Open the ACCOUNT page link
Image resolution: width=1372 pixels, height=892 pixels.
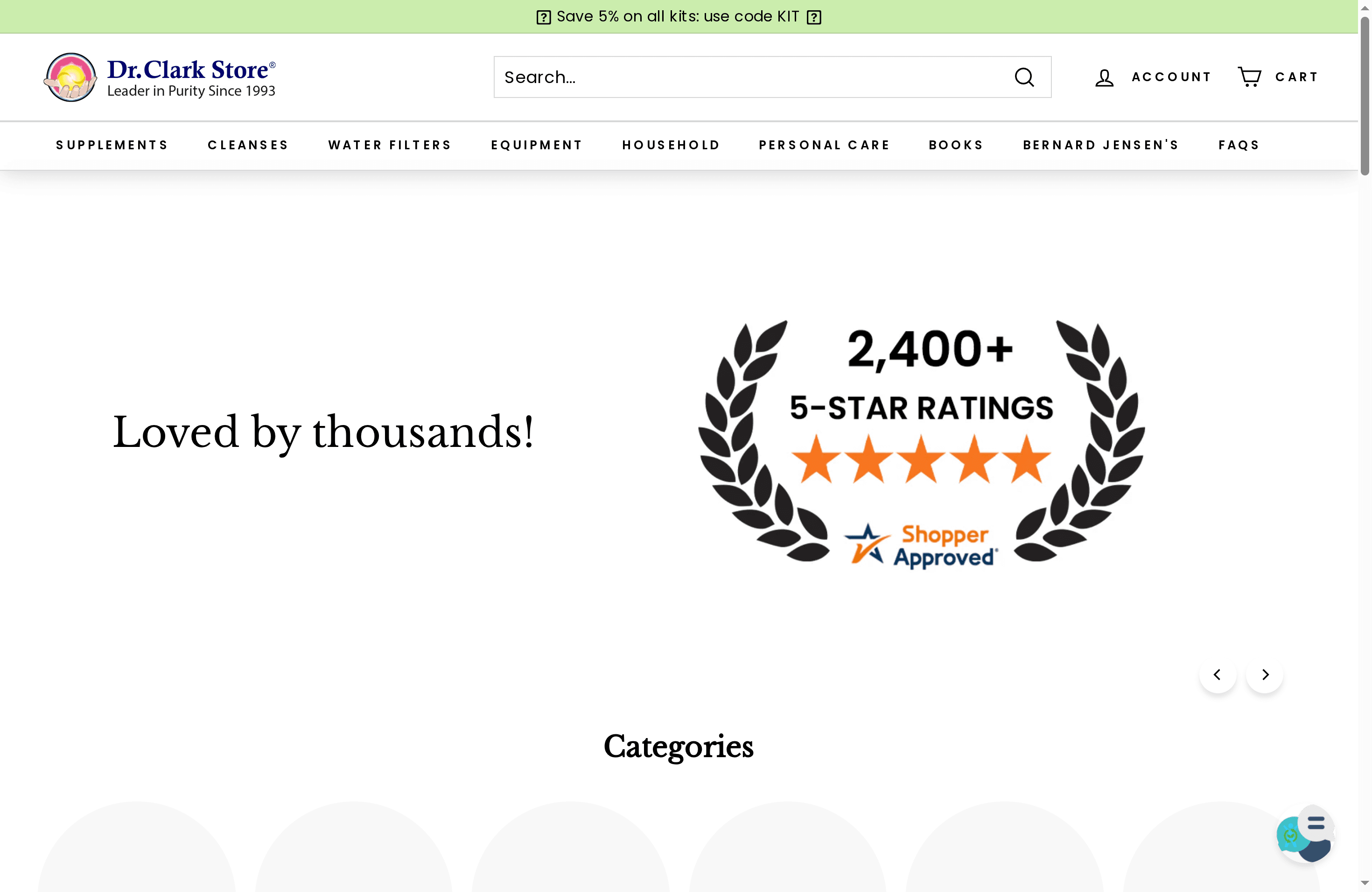point(1171,77)
